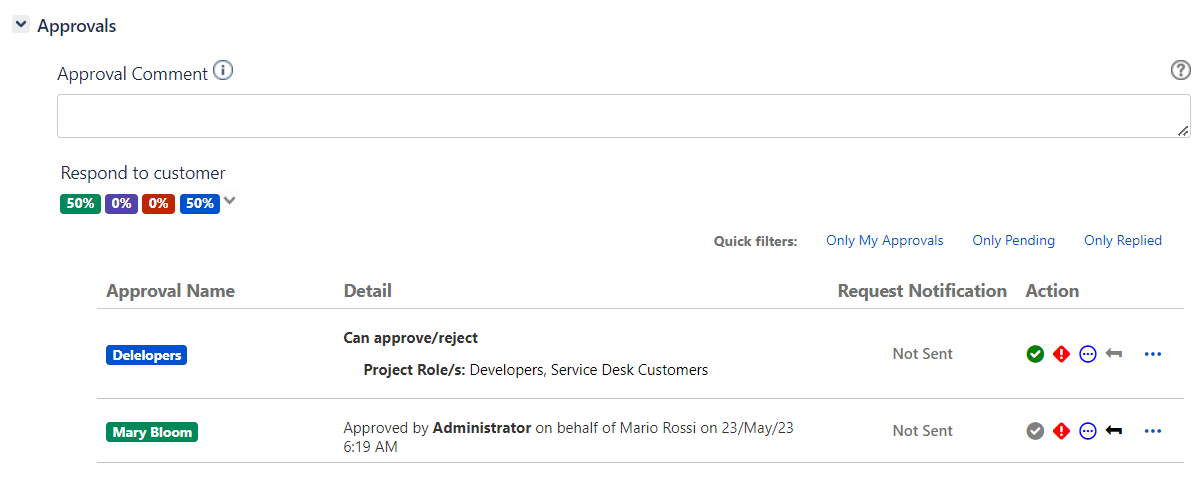
Task: Click red reject icon in Delelopers row
Action: [1061, 354]
